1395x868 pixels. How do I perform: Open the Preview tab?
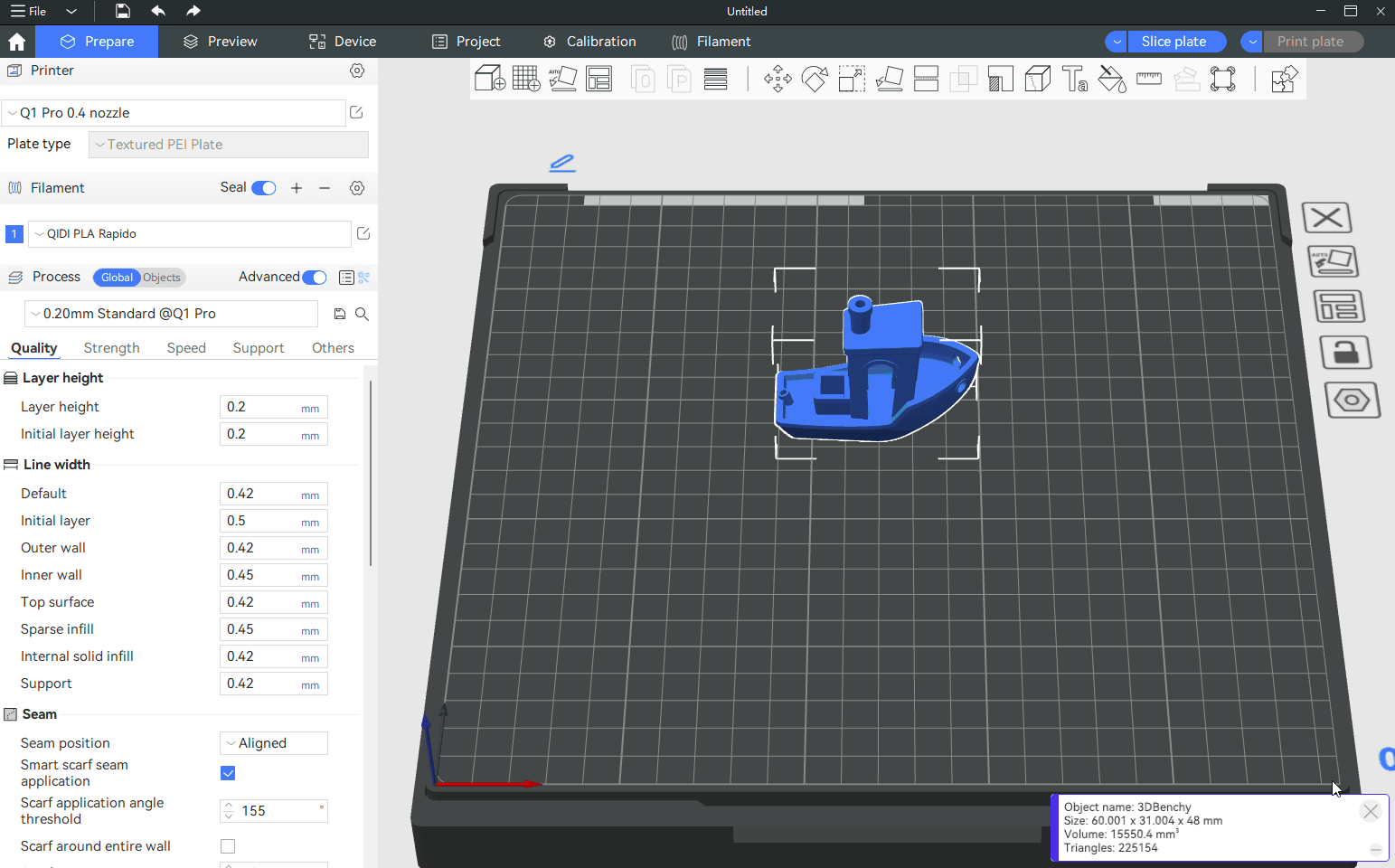(x=220, y=42)
